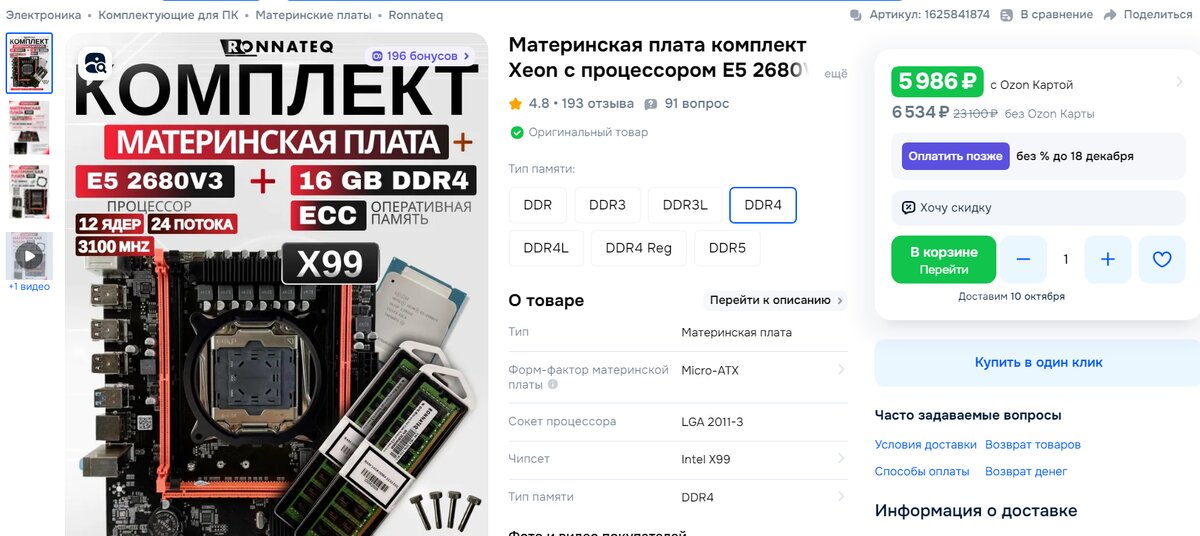Click the В сравнение compare icon
Screen dimensions: 1200x536
coord(1008,15)
